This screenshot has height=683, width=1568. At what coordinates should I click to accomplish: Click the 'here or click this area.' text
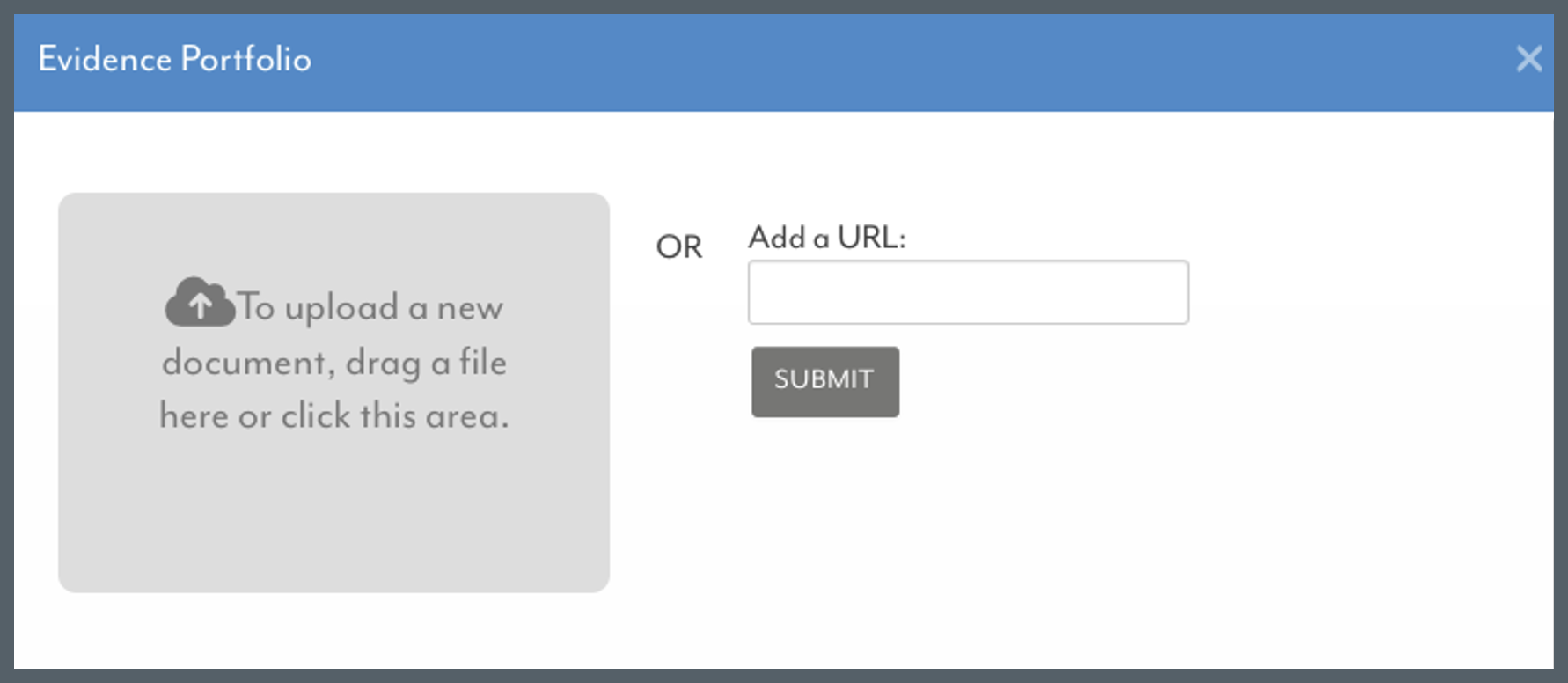click(334, 415)
